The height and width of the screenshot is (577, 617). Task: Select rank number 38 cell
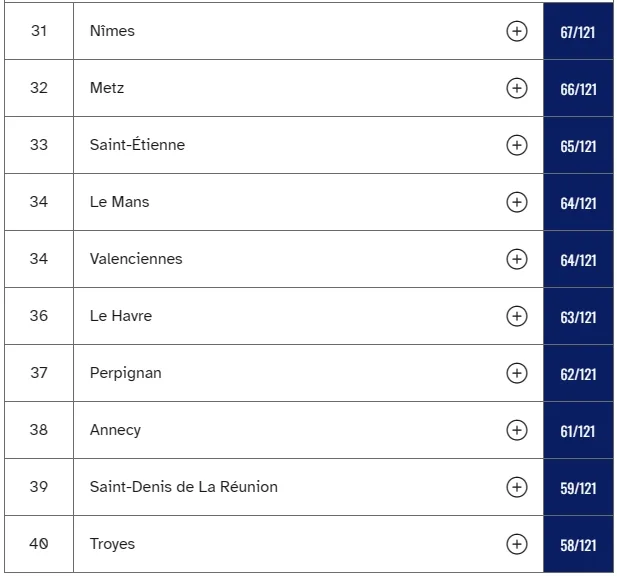point(39,430)
